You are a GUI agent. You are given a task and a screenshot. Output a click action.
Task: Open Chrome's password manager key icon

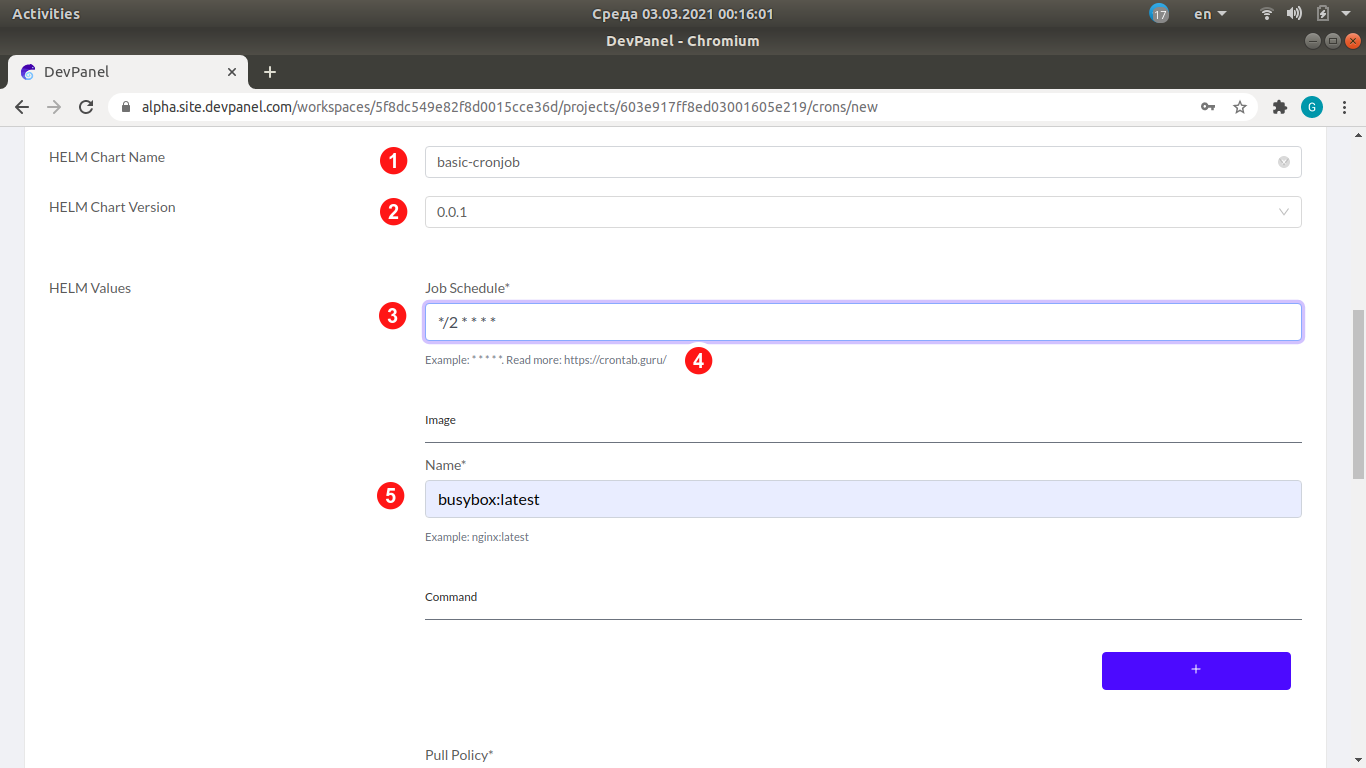coord(1208,106)
